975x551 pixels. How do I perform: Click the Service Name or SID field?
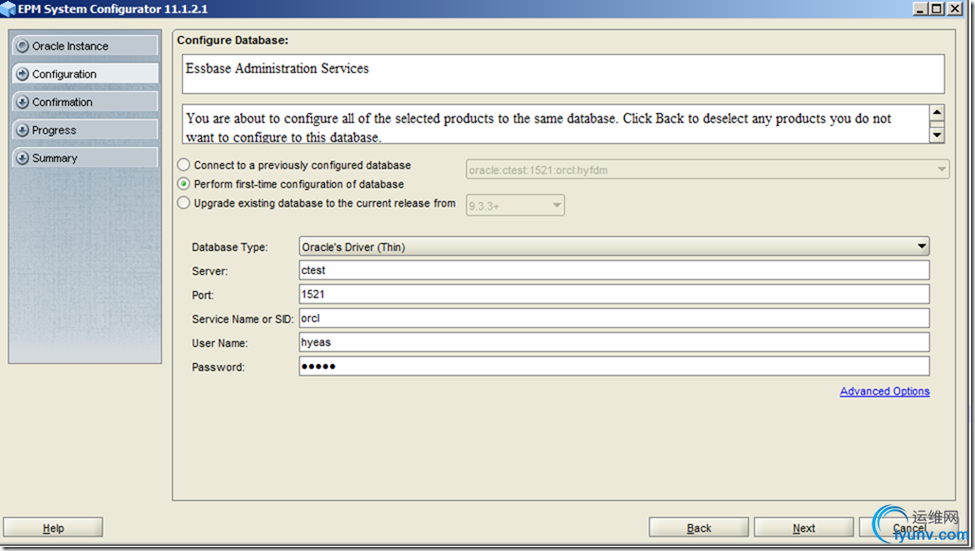[x=614, y=318]
